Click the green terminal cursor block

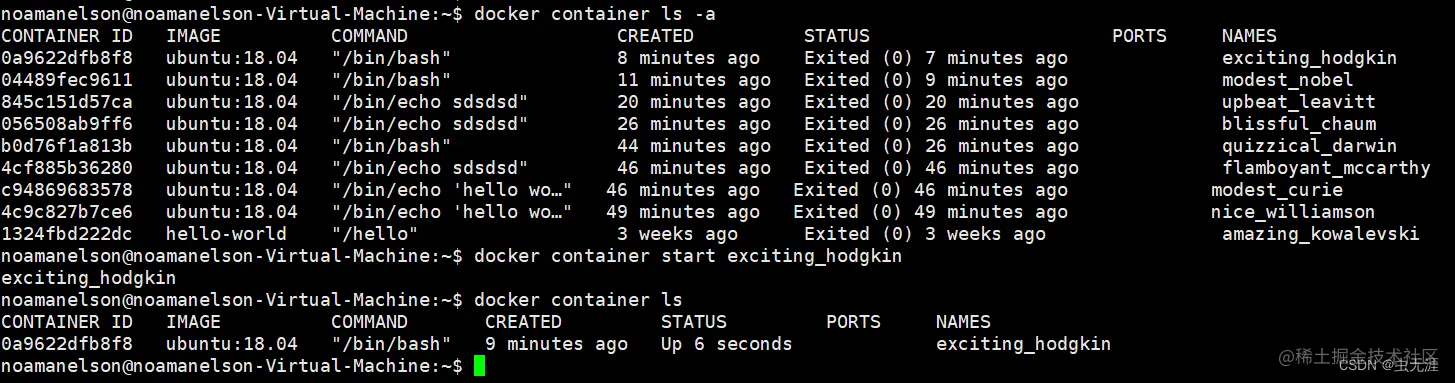click(x=479, y=366)
